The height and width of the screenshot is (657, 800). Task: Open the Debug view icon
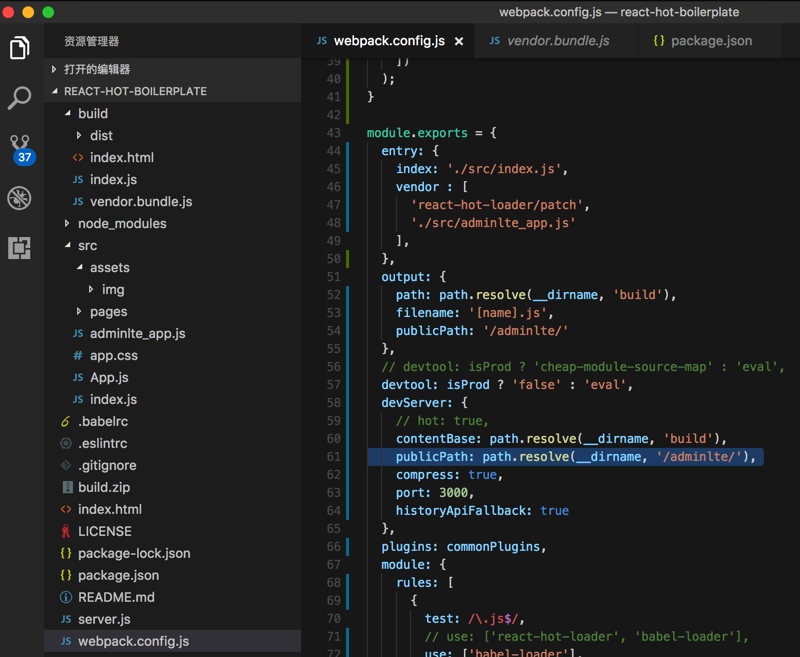point(19,197)
